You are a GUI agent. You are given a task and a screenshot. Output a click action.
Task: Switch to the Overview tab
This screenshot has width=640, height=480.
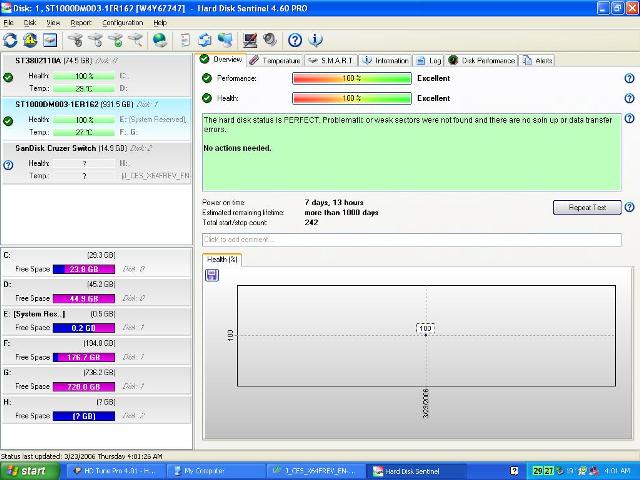(221, 60)
